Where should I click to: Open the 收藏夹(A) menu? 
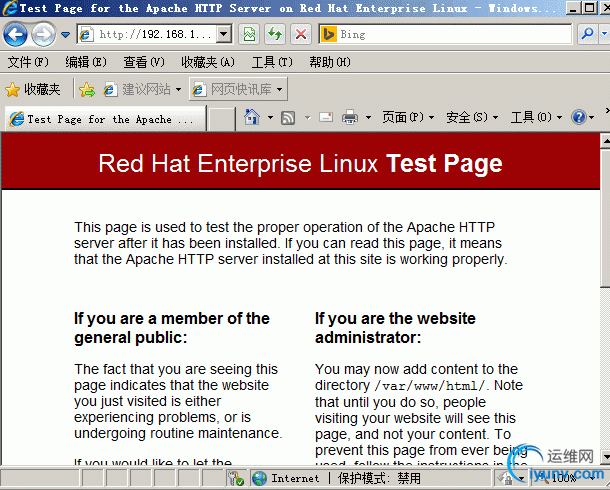coord(208,62)
